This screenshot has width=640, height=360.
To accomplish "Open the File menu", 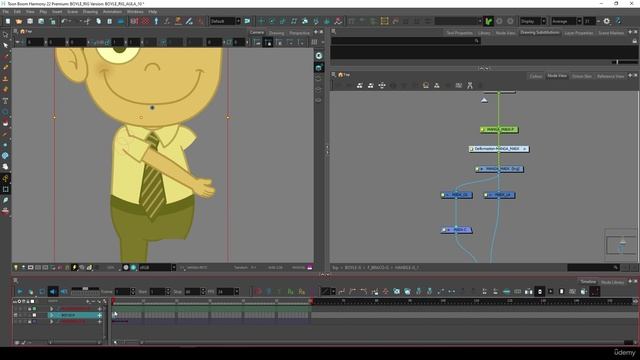I will (x=6, y=12).
